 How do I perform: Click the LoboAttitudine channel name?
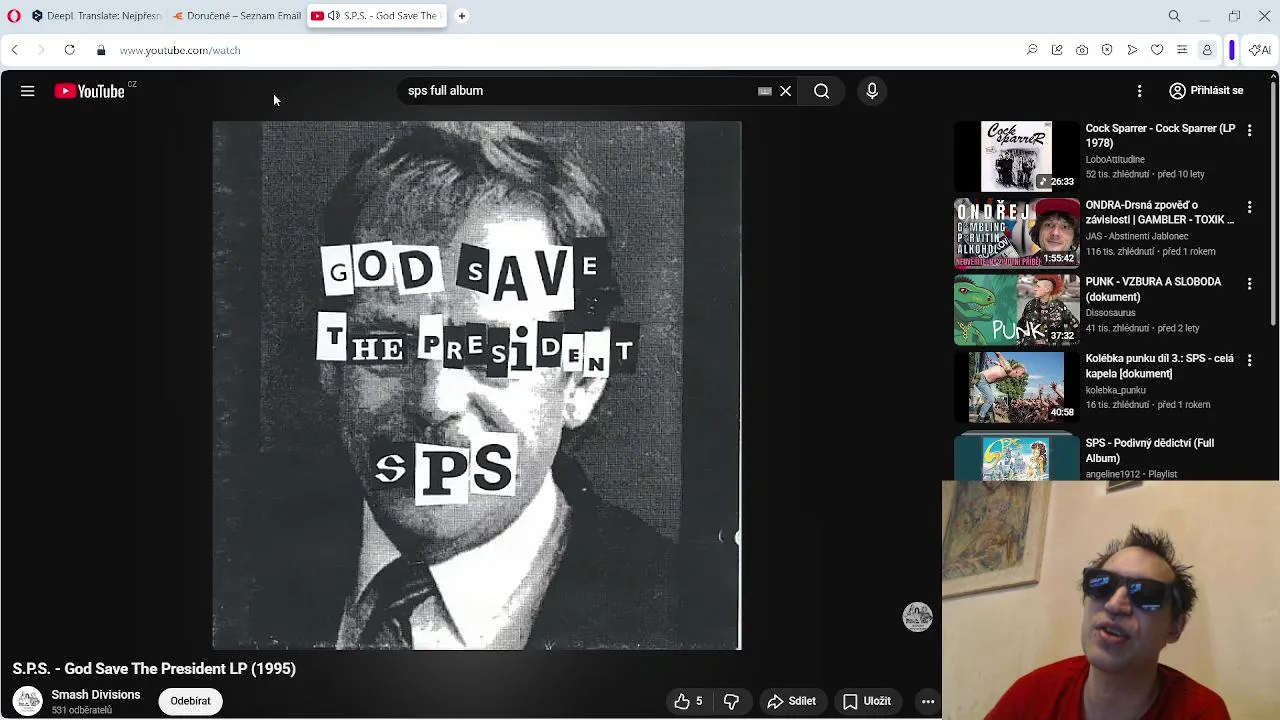[1115, 159]
